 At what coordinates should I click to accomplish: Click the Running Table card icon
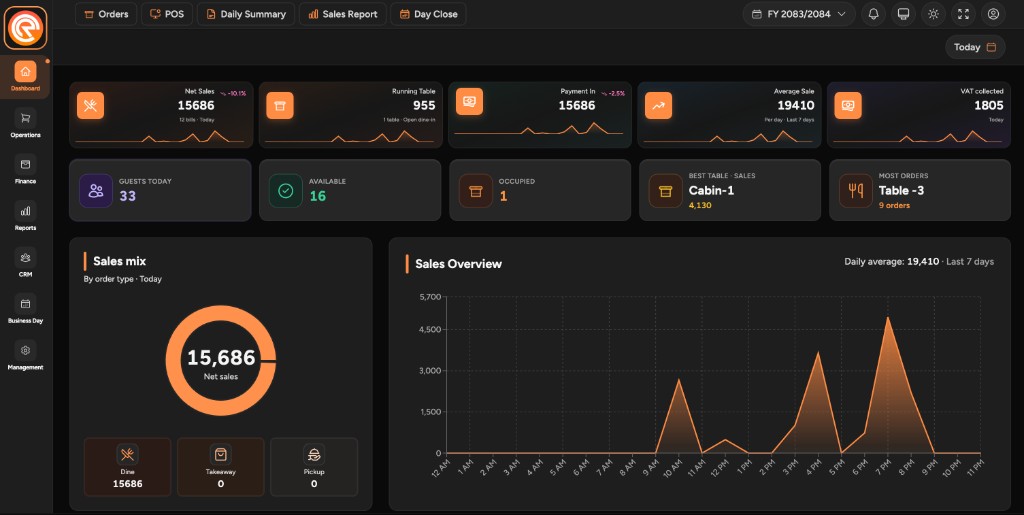click(x=280, y=106)
